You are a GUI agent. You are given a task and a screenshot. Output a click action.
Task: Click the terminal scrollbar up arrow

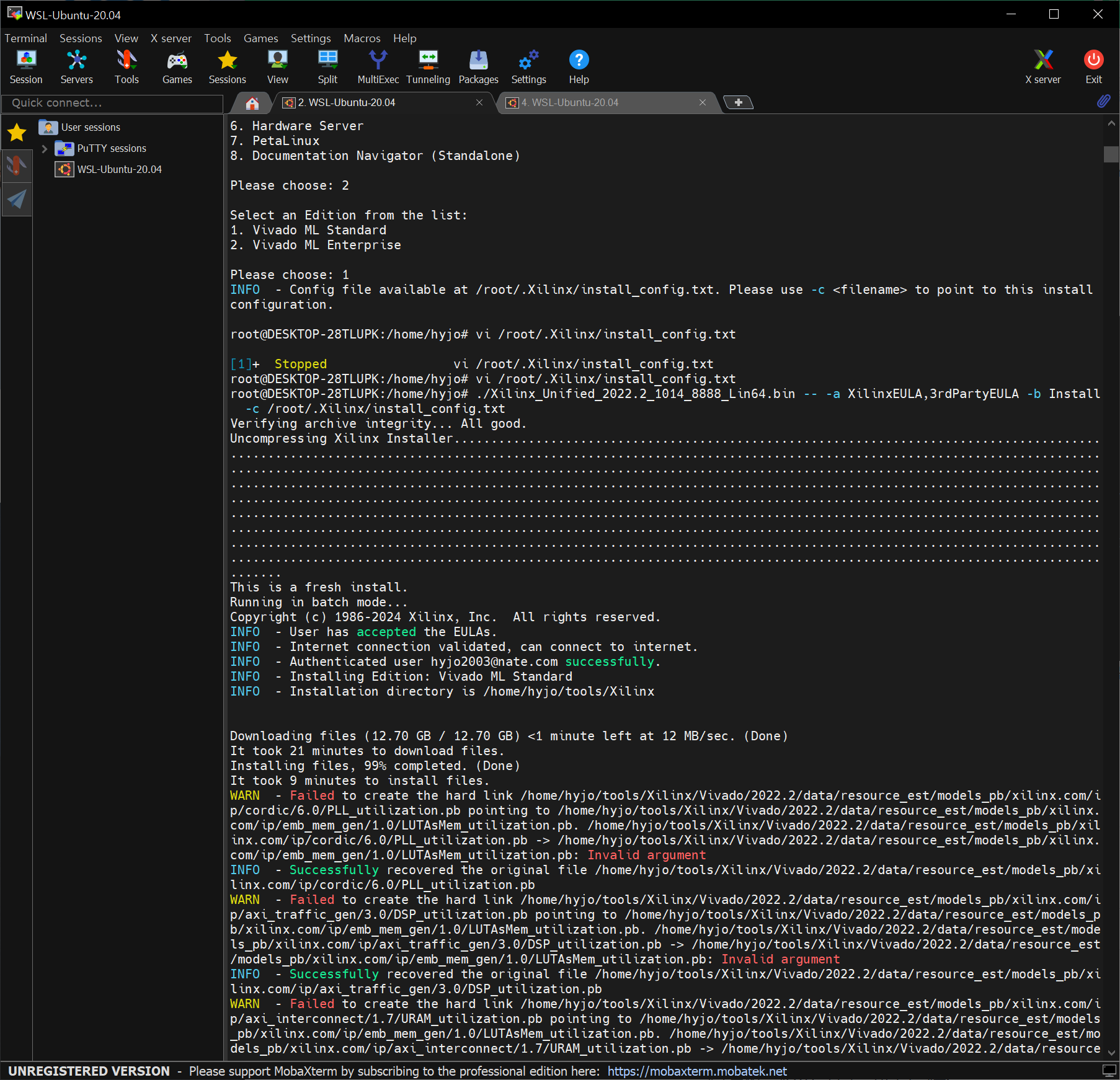point(1111,124)
